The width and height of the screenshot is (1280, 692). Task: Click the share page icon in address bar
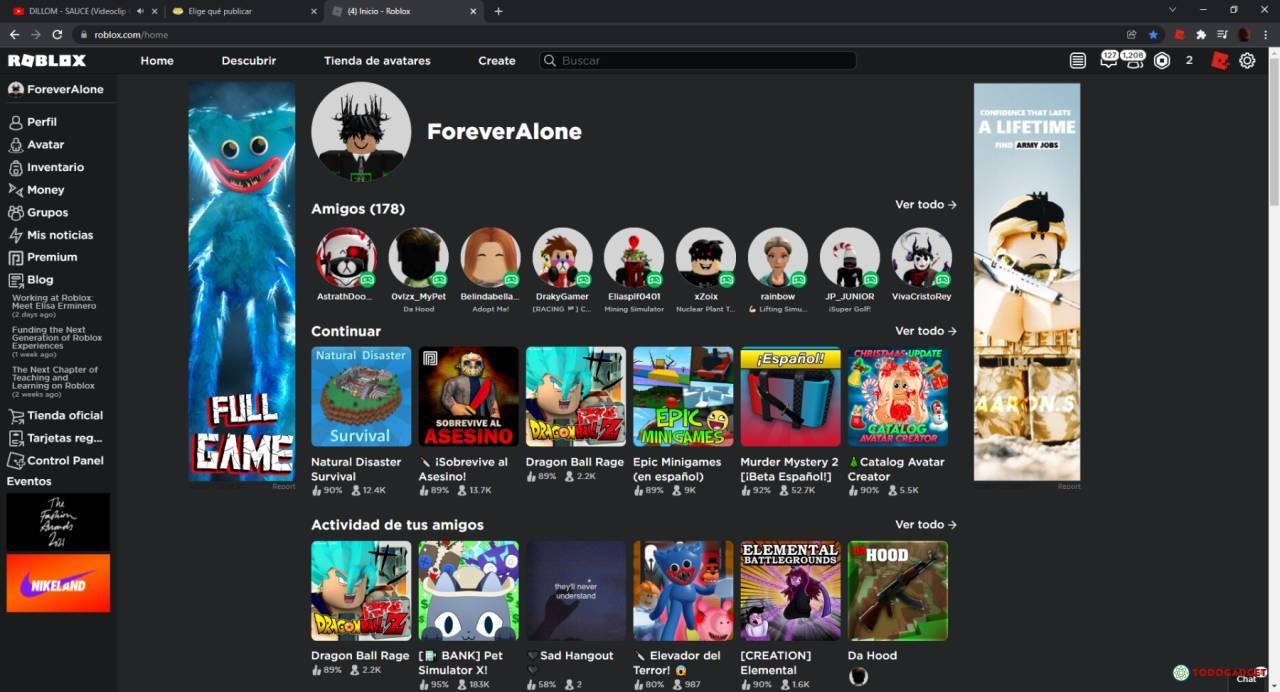1131,34
